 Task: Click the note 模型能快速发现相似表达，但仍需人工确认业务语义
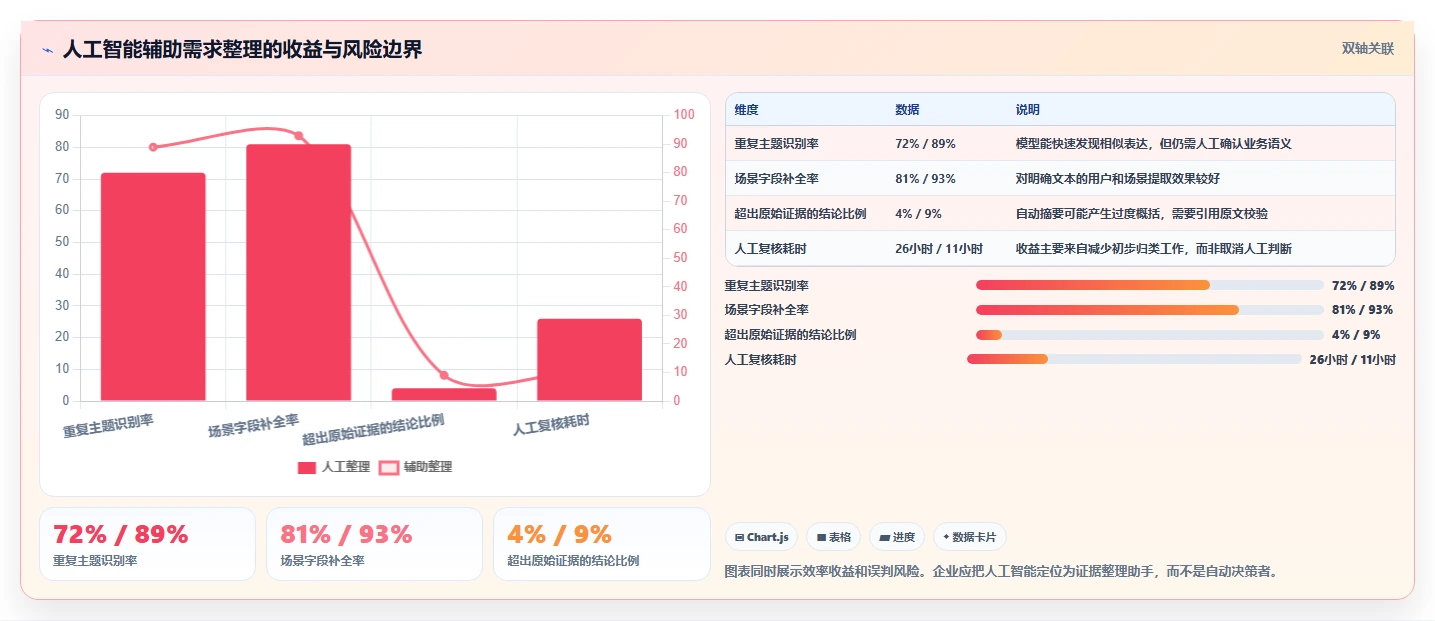tap(1153, 144)
